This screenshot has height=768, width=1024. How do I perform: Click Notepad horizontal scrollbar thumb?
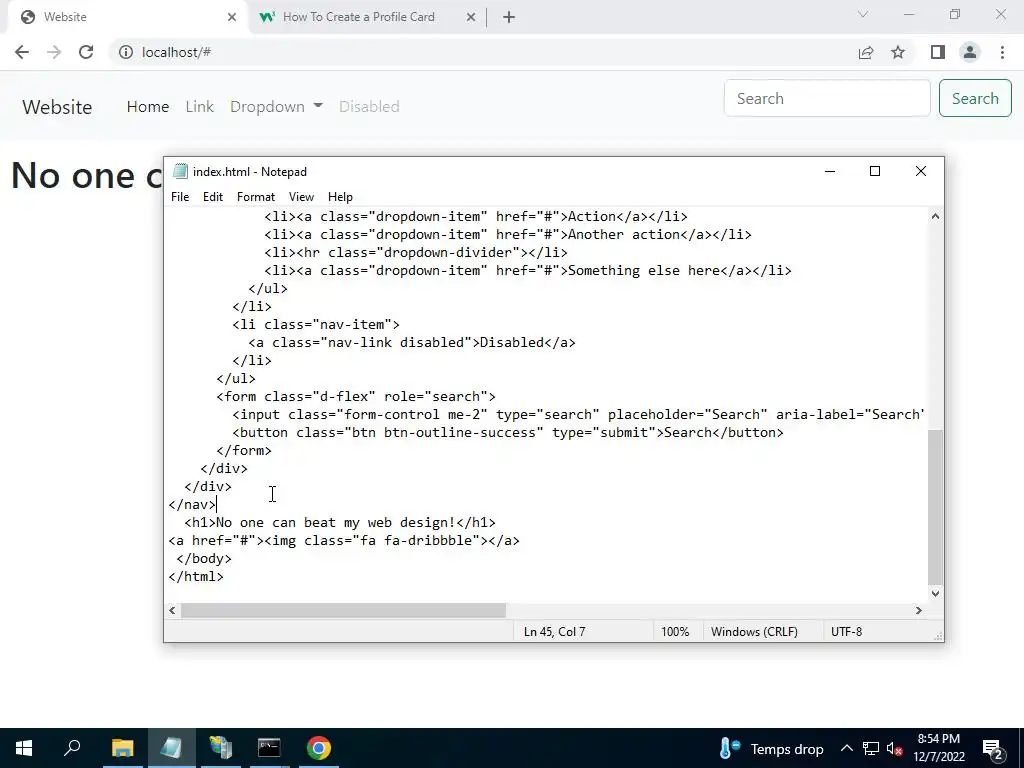[344, 610]
